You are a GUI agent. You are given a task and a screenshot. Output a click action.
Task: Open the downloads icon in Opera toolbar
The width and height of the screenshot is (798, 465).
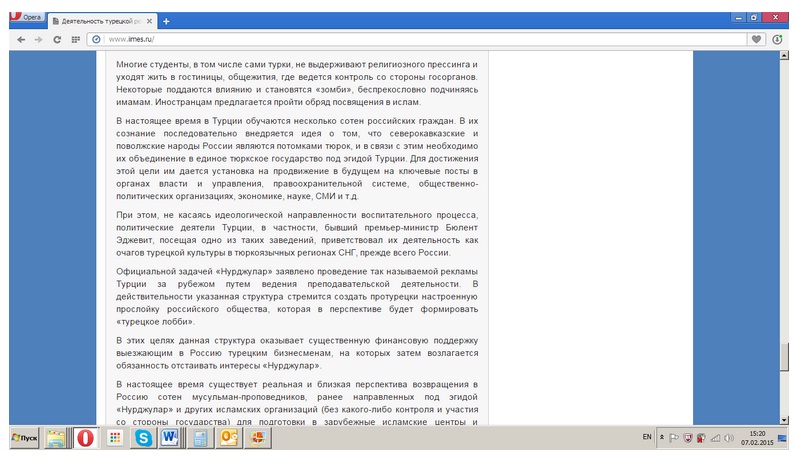pyautogui.click(x=777, y=39)
